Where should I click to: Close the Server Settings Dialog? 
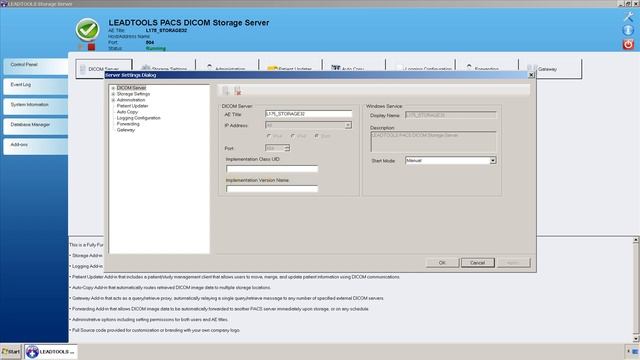[x=531, y=75]
